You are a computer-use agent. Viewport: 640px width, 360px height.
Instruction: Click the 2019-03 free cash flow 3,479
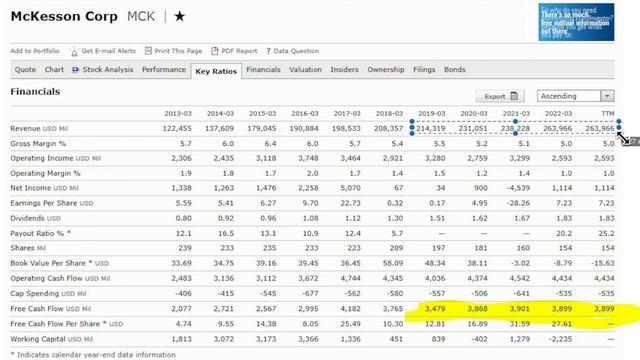click(x=435, y=309)
